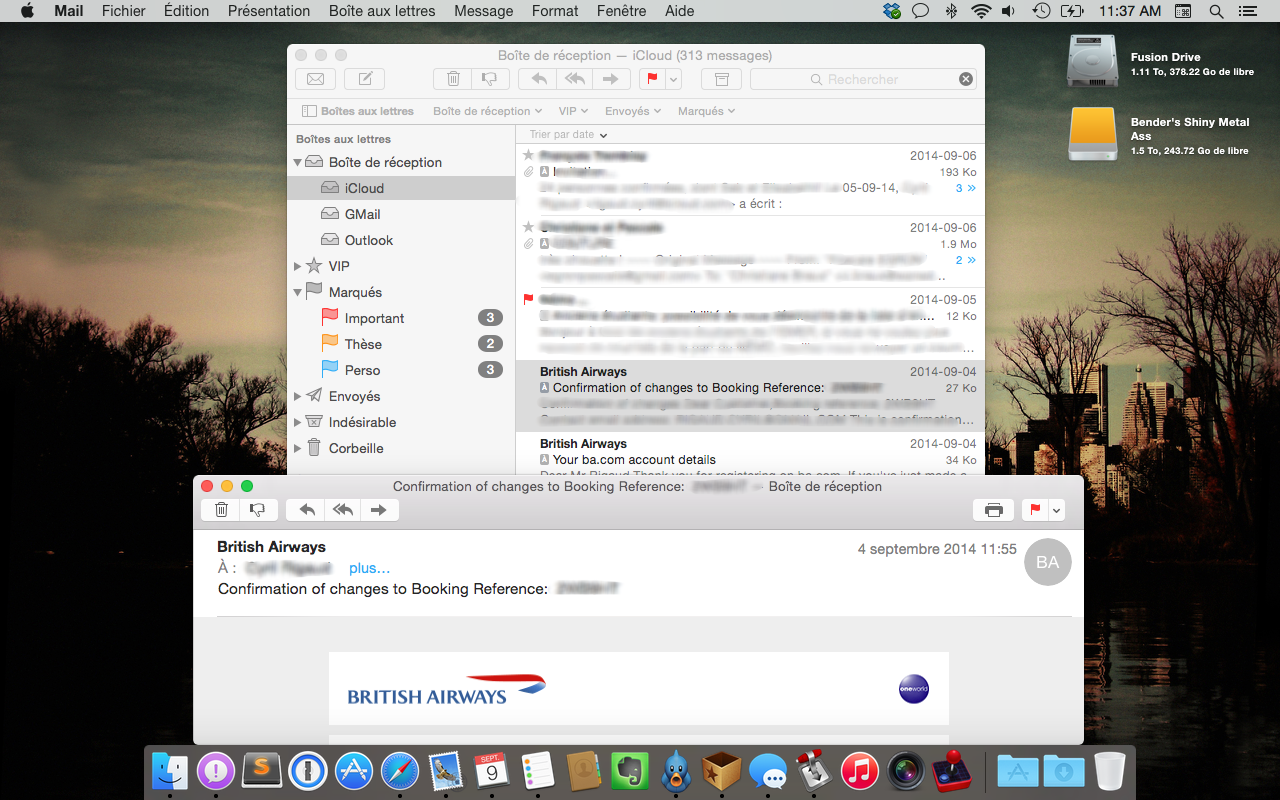Open iTunes from the Dock
Viewport: 1280px width, 800px height.
click(860, 771)
